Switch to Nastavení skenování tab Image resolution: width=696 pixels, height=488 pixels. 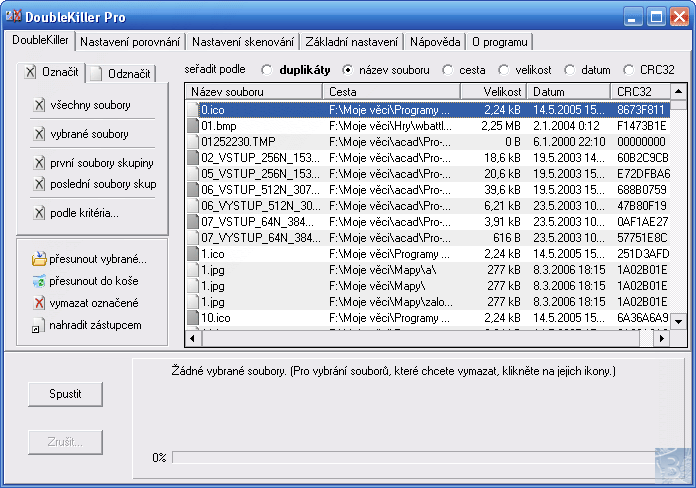tap(243, 42)
